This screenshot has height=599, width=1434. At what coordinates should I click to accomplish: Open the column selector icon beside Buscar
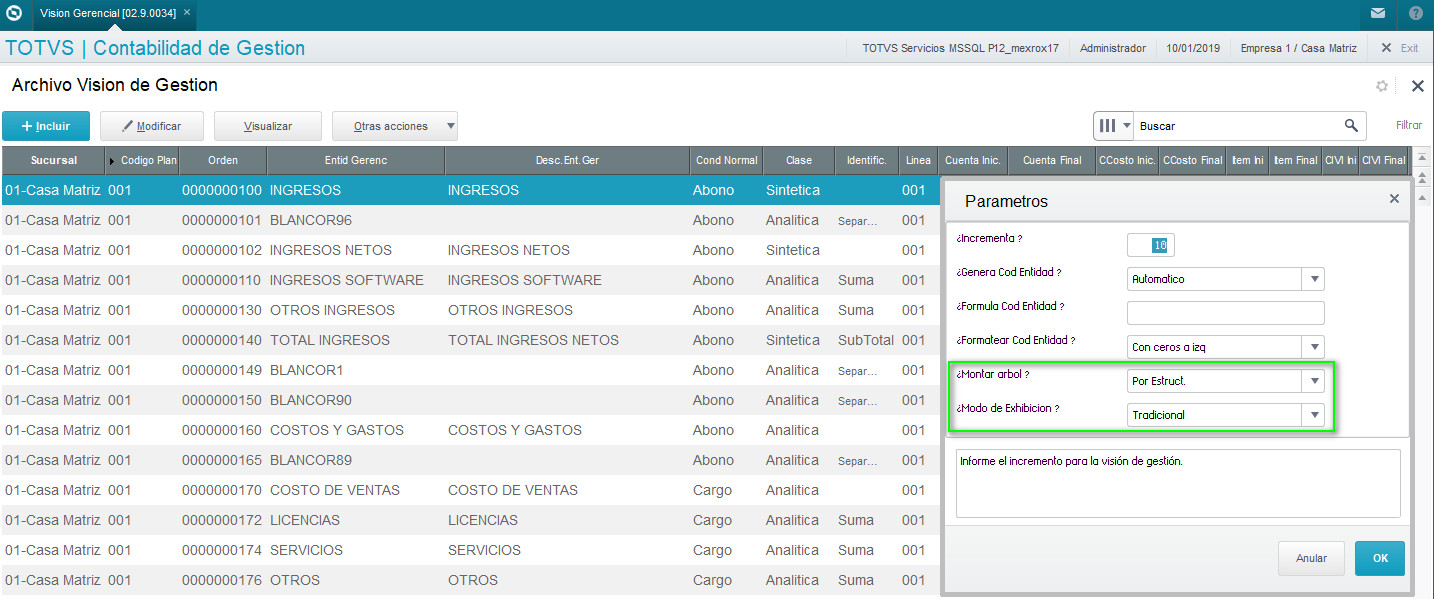(1114, 126)
